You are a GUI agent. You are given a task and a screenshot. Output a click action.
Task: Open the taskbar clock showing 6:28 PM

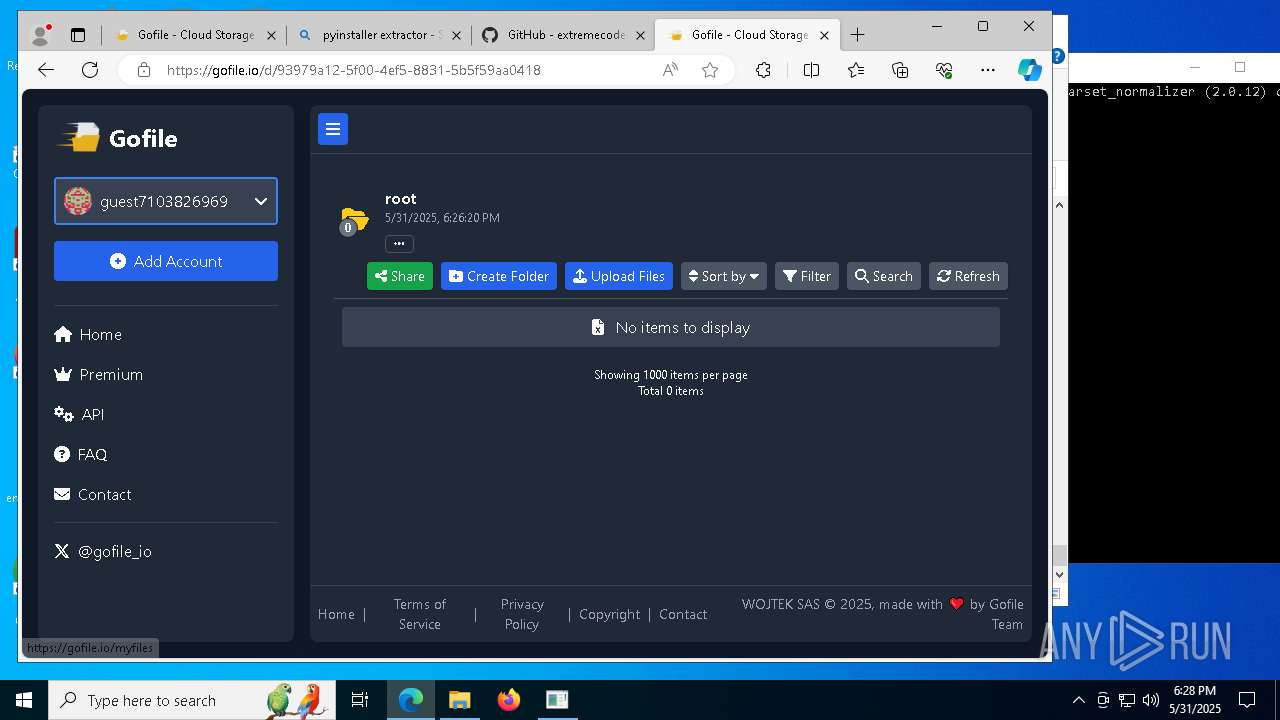[x=1194, y=700]
